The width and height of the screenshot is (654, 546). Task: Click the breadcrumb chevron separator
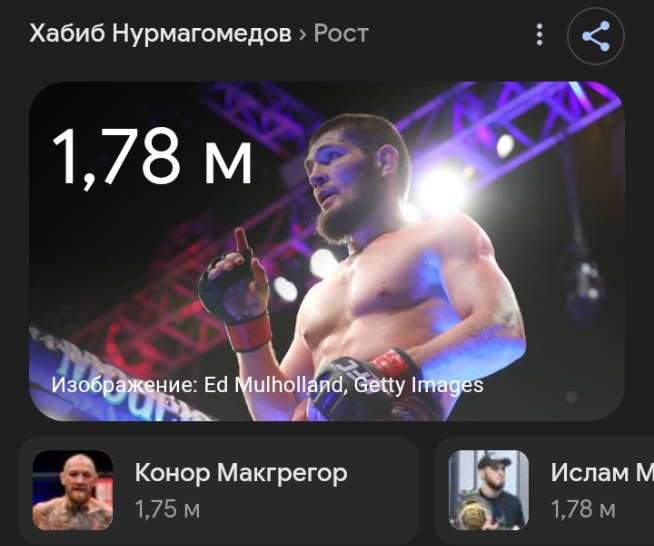coord(302,35)
